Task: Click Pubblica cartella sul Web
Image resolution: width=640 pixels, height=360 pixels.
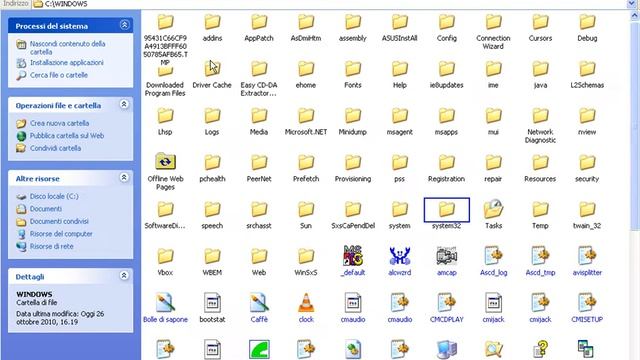Action: coord(67,136)
